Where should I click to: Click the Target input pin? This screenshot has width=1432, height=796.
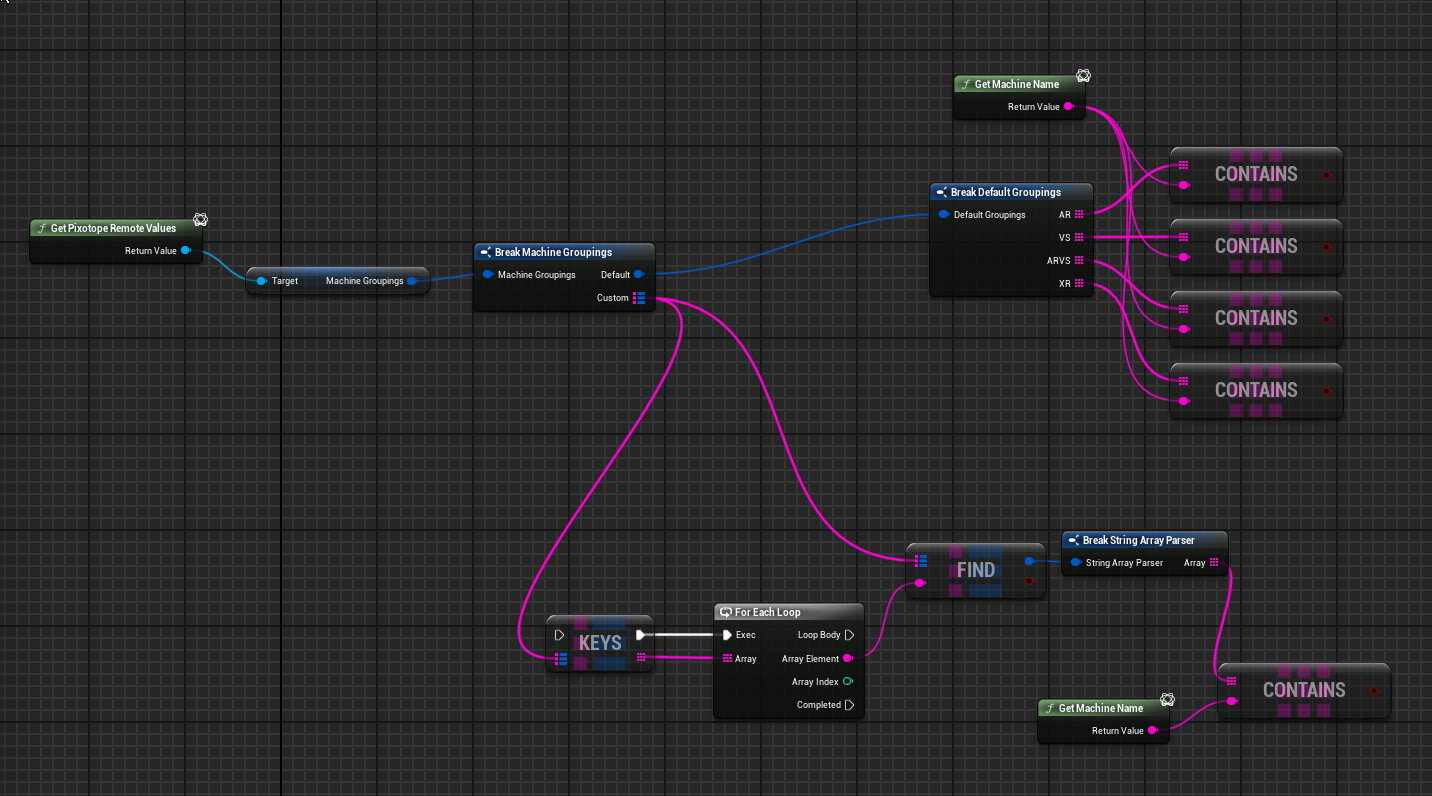click(x=261, y=281)
